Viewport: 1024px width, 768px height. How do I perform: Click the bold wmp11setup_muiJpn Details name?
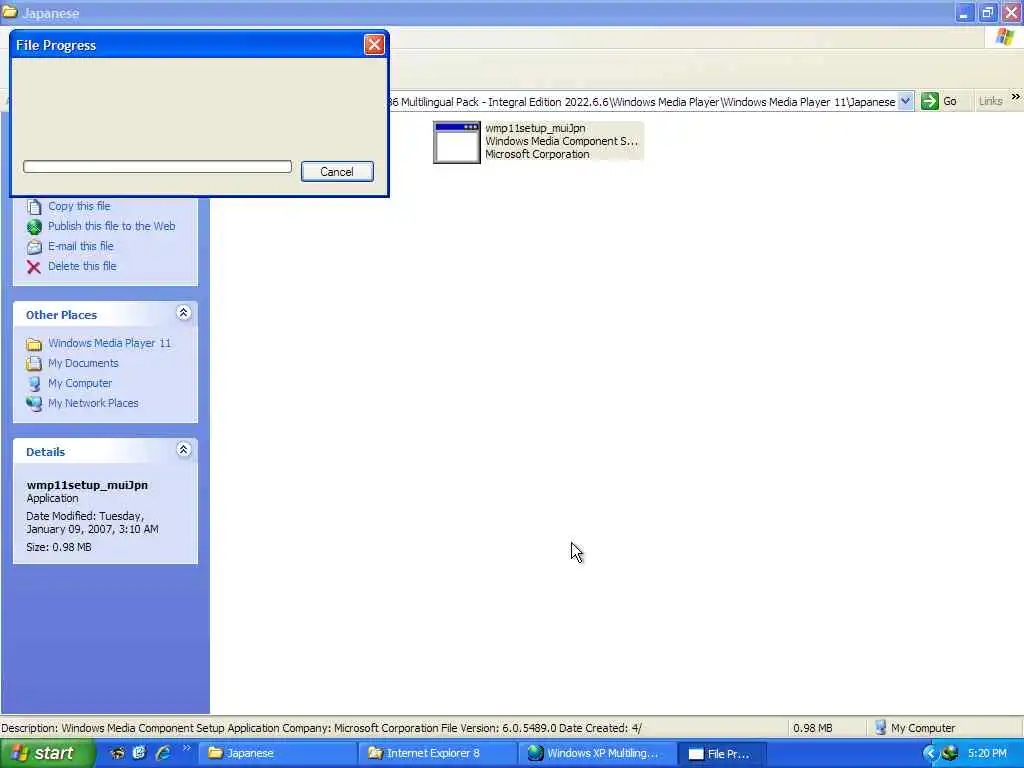coord(87,485)
